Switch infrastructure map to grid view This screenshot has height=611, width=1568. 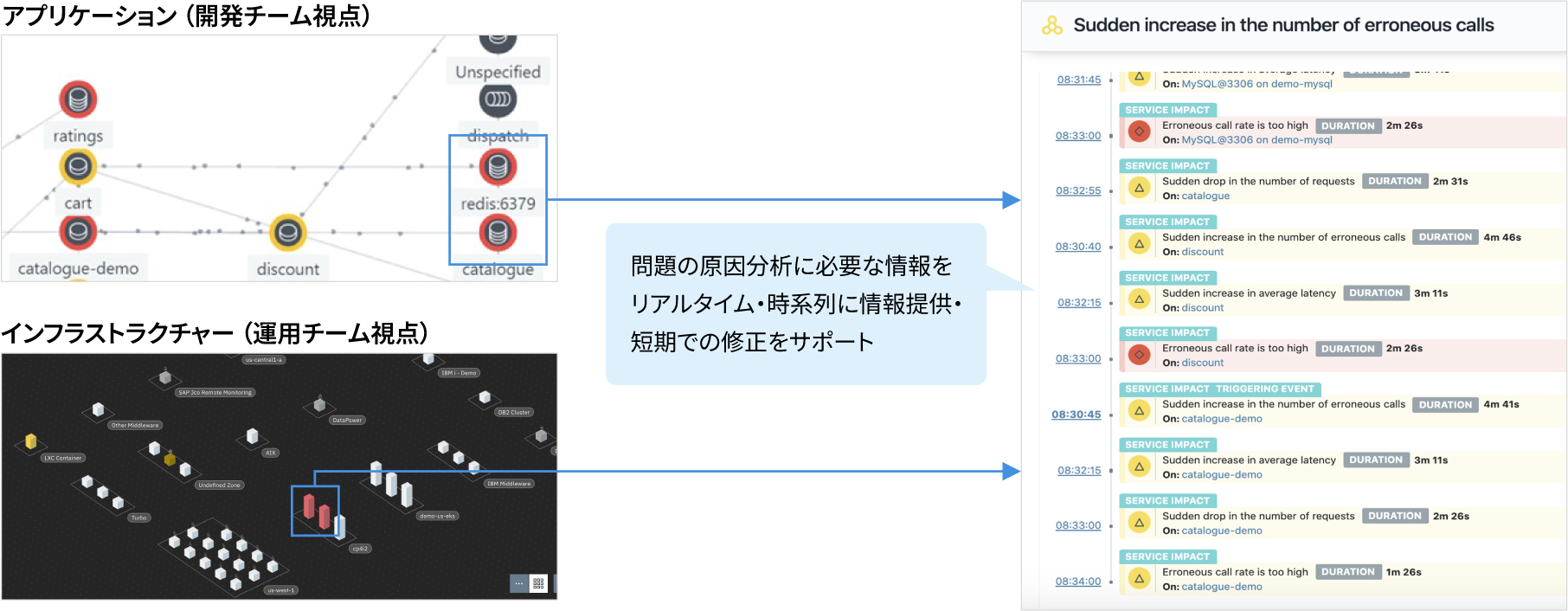coord(538,583)
